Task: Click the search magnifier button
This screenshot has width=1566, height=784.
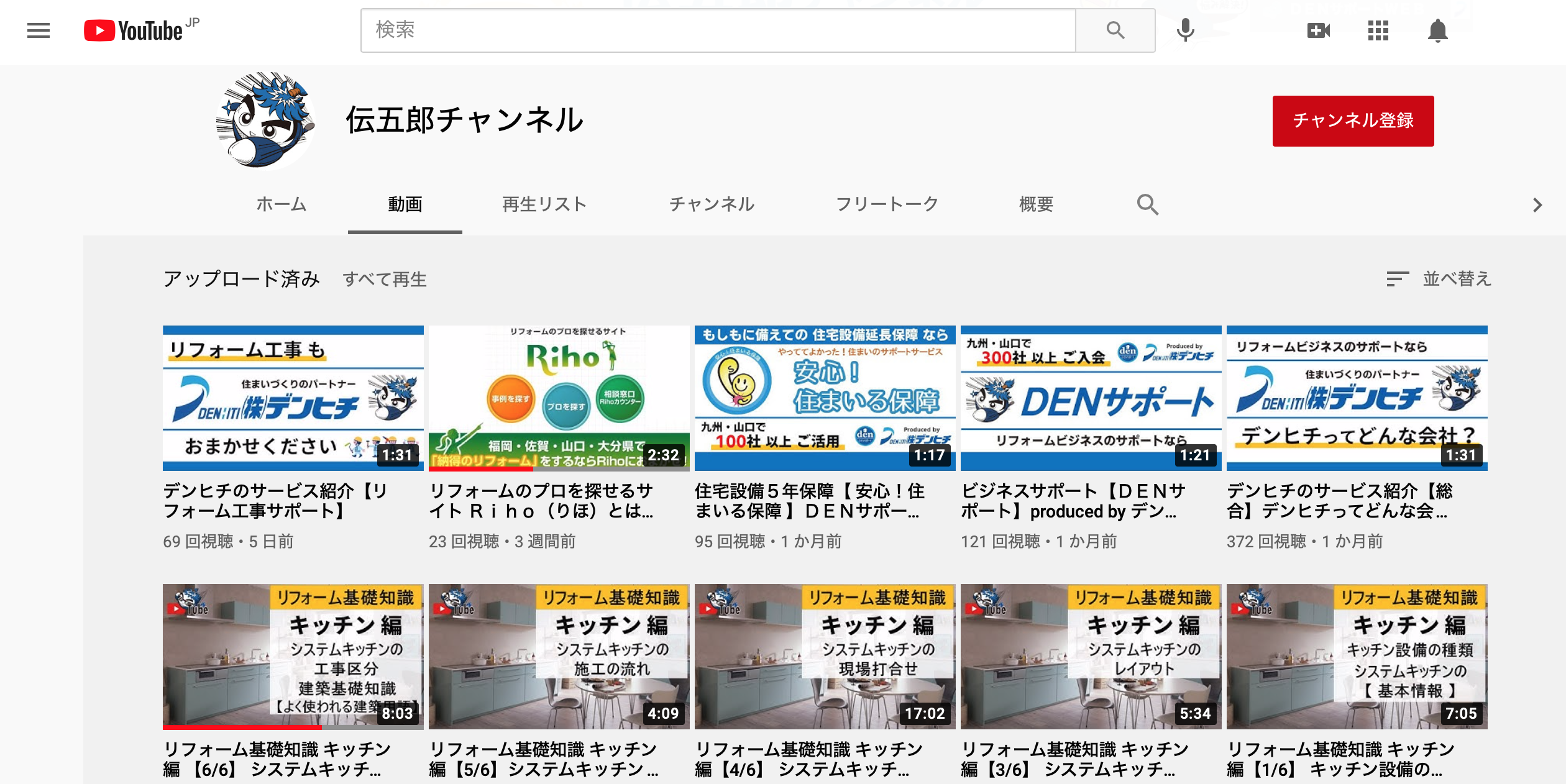Action: 1115,30
